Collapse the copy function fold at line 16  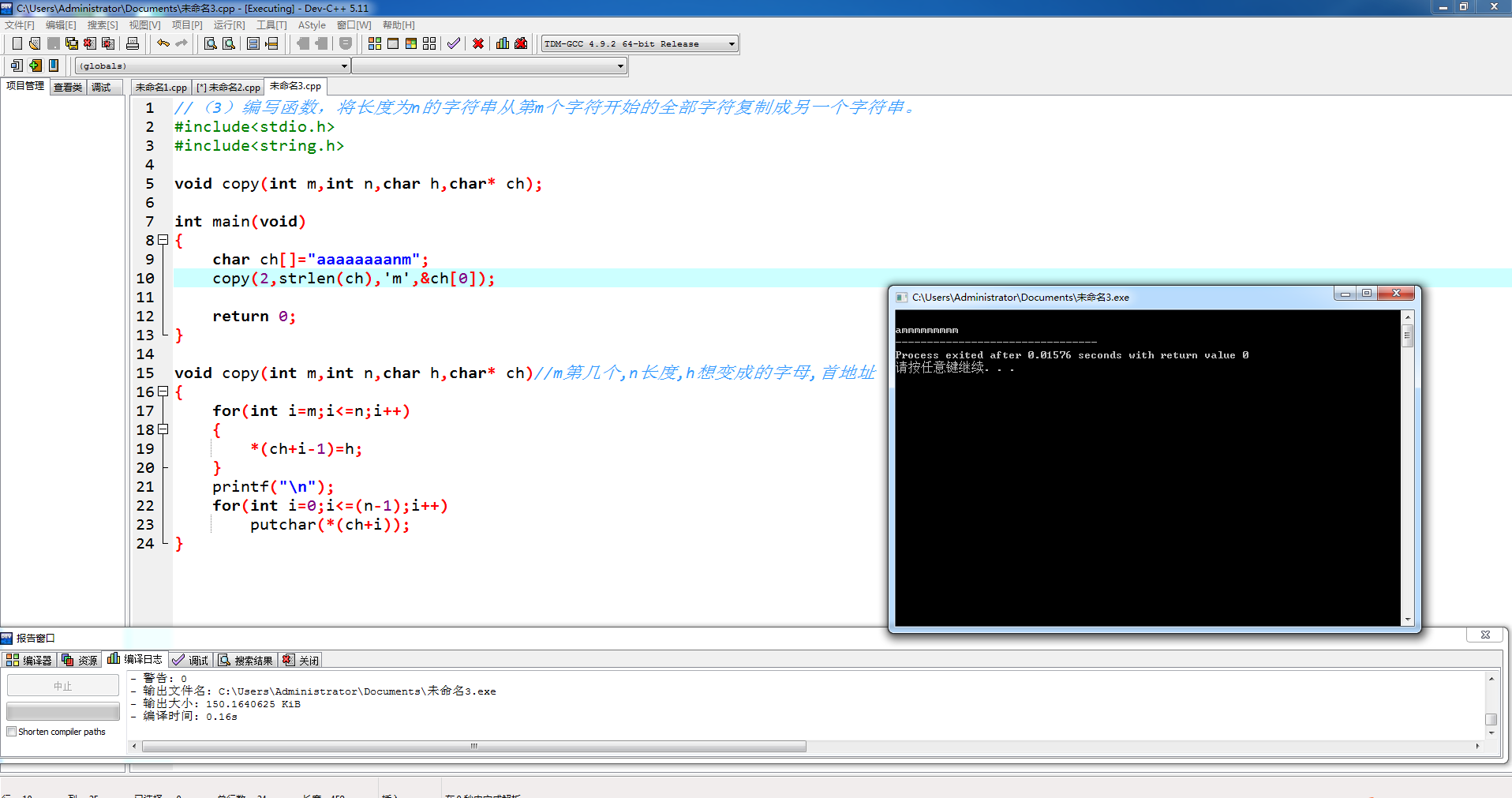163,392
